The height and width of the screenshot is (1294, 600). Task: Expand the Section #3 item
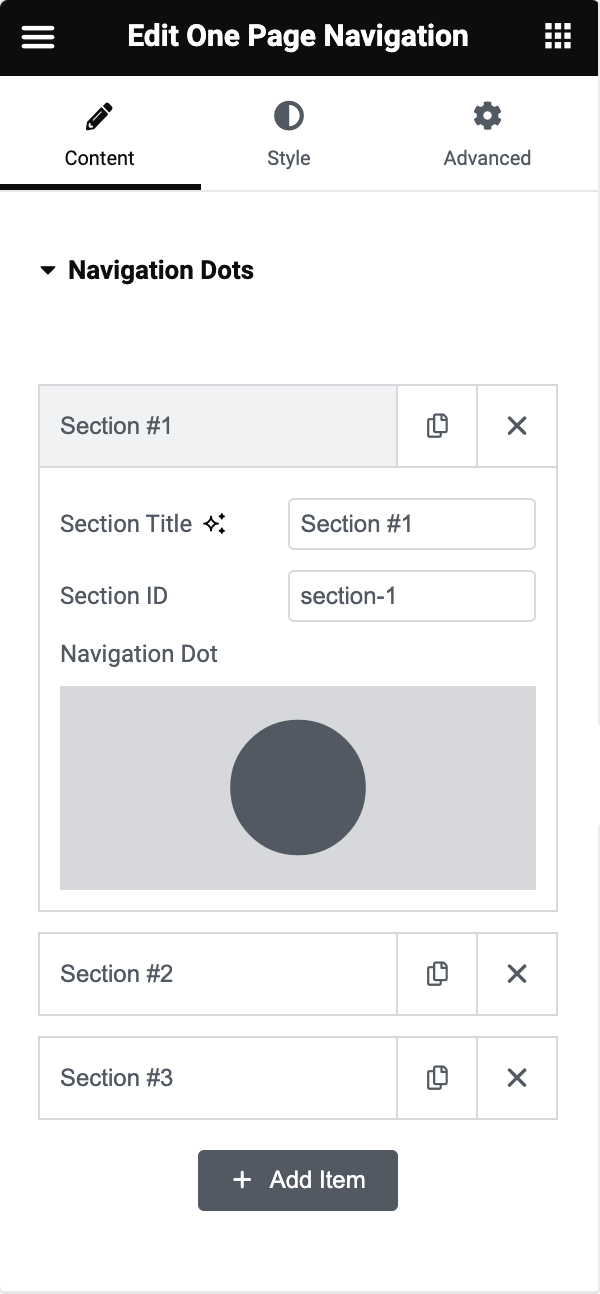[217, 1077]
